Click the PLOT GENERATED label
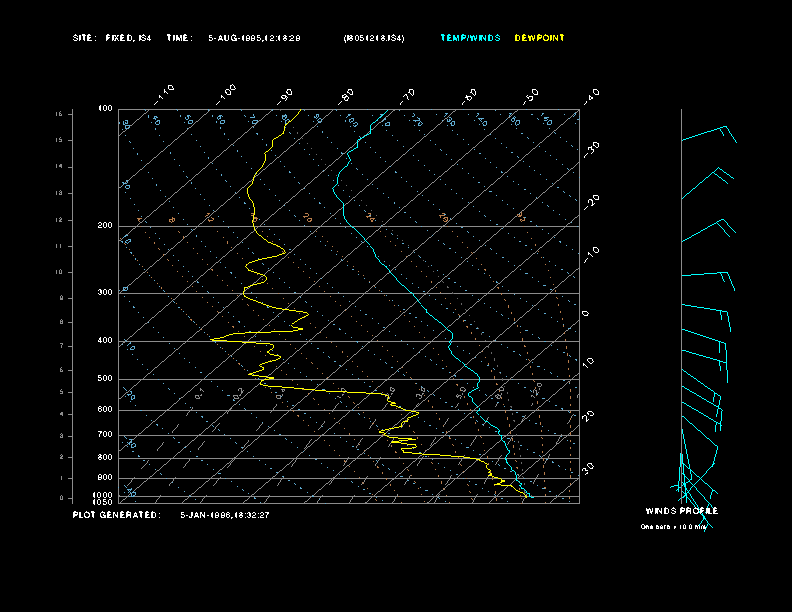The image size is (792, 612). [x=116, y=515]
